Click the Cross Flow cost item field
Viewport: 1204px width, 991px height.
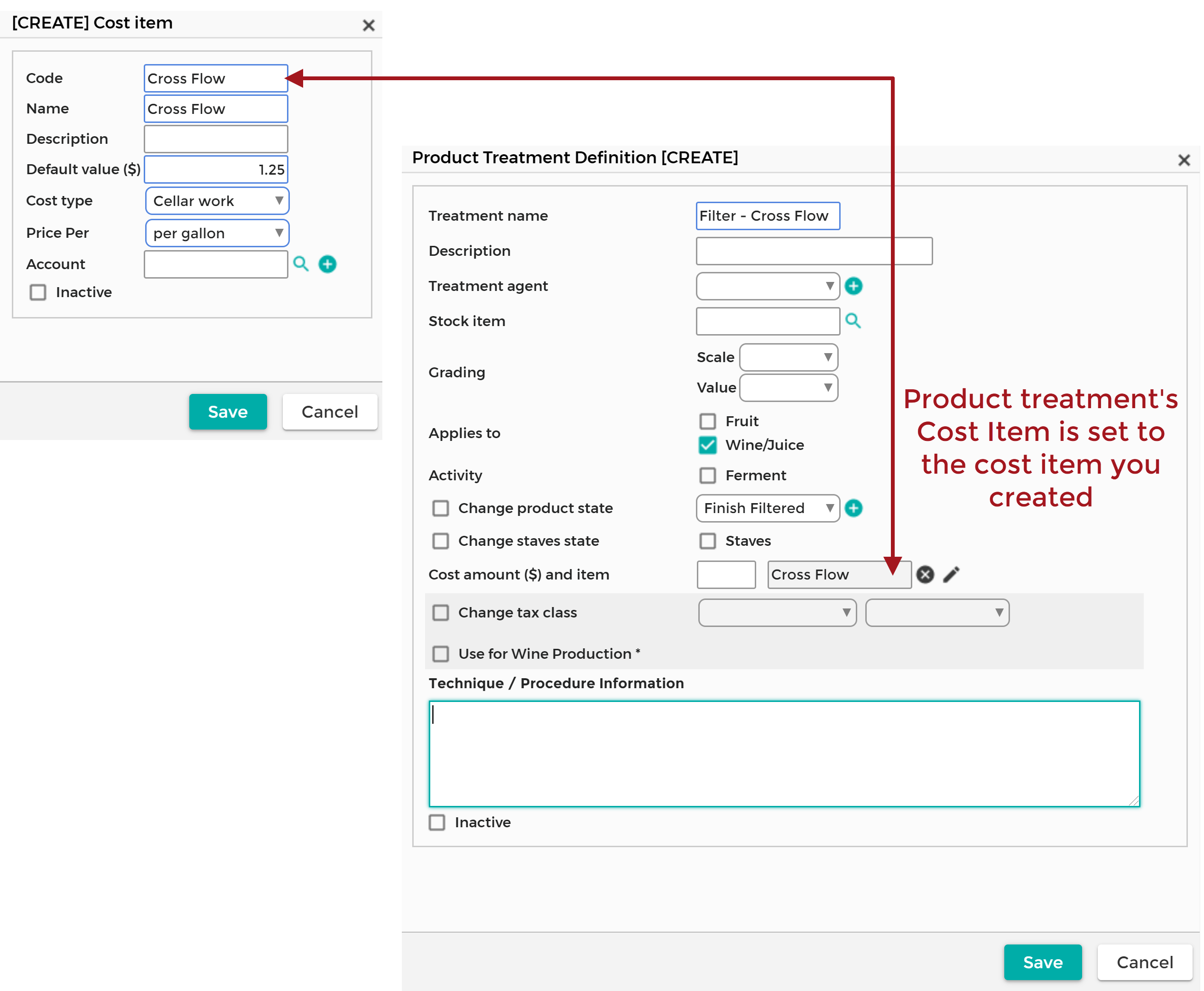pos(839,574)
